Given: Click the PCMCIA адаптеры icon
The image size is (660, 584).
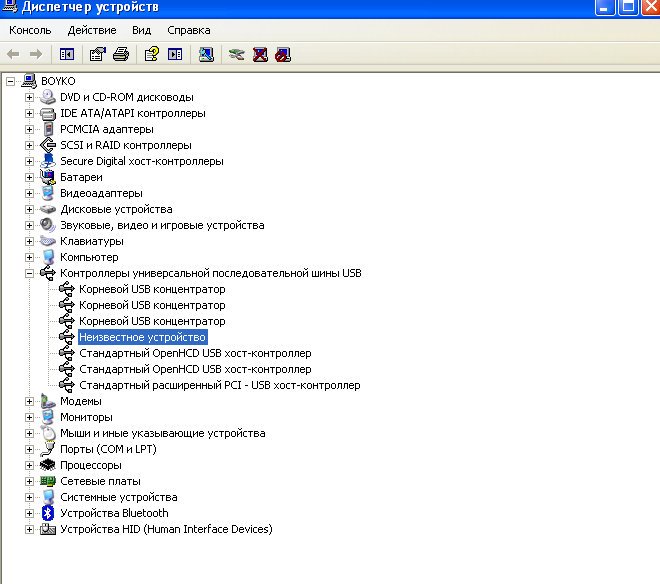Looking at the screenshot, I should pos(49,129).
